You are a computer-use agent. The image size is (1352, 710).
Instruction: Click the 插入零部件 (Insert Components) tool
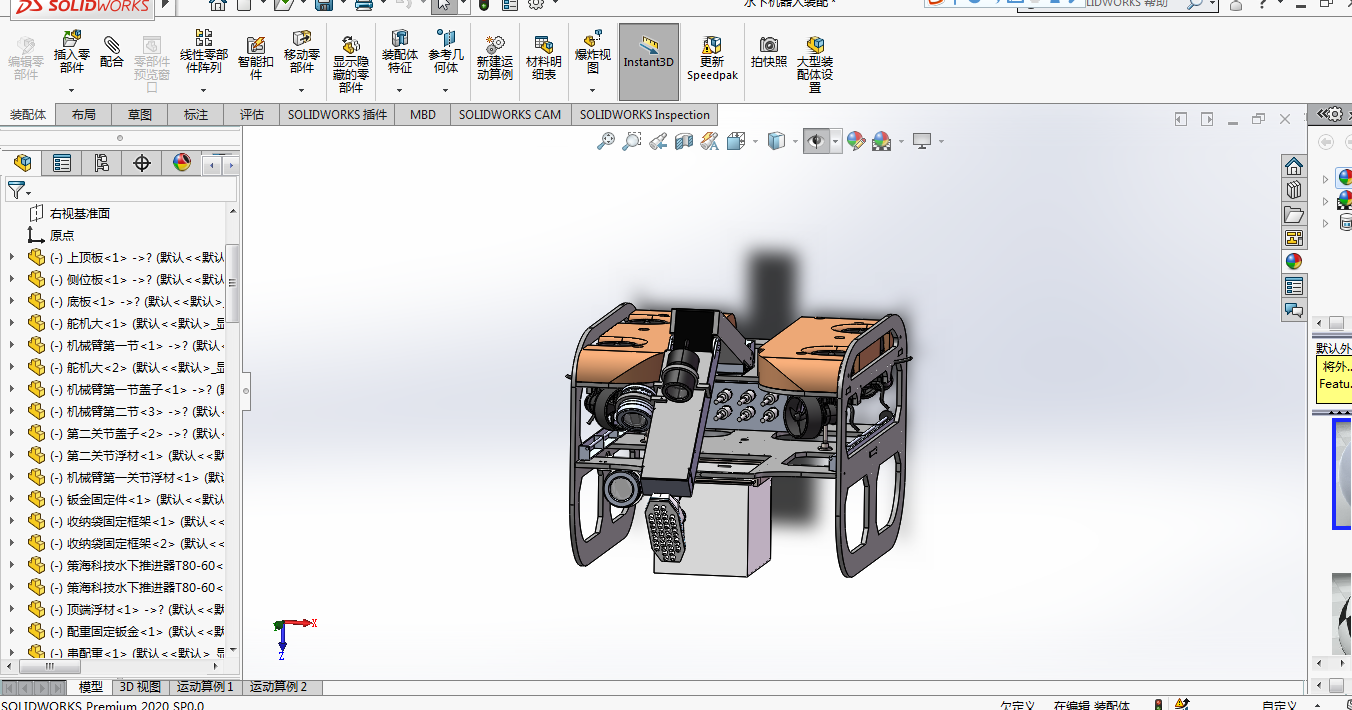pyautogui.click(x=71, y=53)
